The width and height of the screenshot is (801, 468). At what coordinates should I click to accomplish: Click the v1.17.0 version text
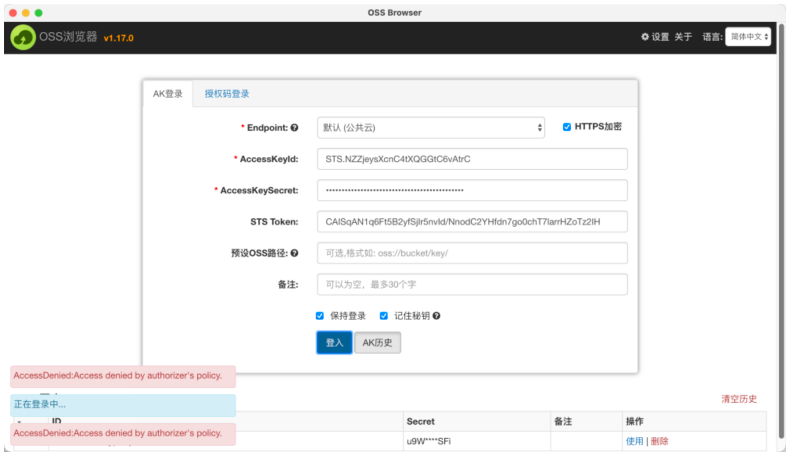(119, 38)
